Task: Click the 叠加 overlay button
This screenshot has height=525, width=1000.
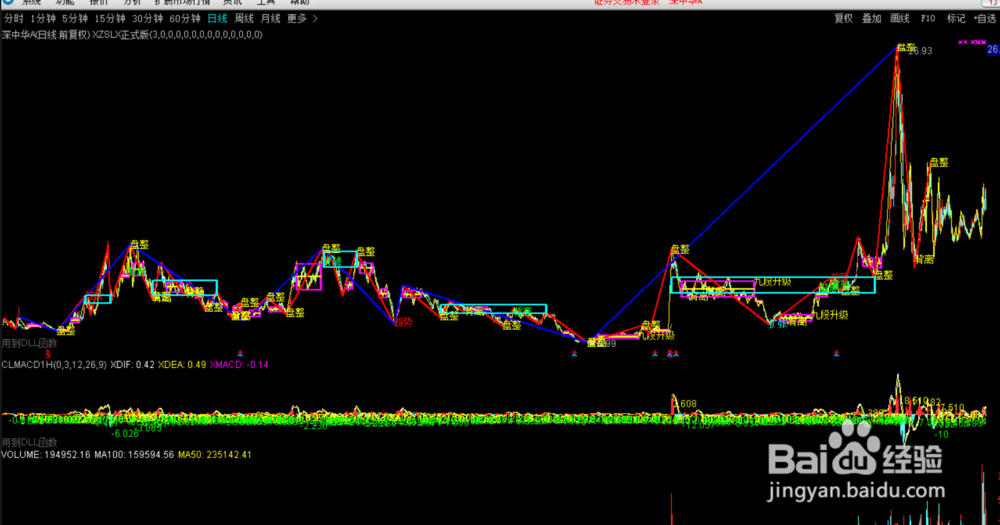Action: 872,18
